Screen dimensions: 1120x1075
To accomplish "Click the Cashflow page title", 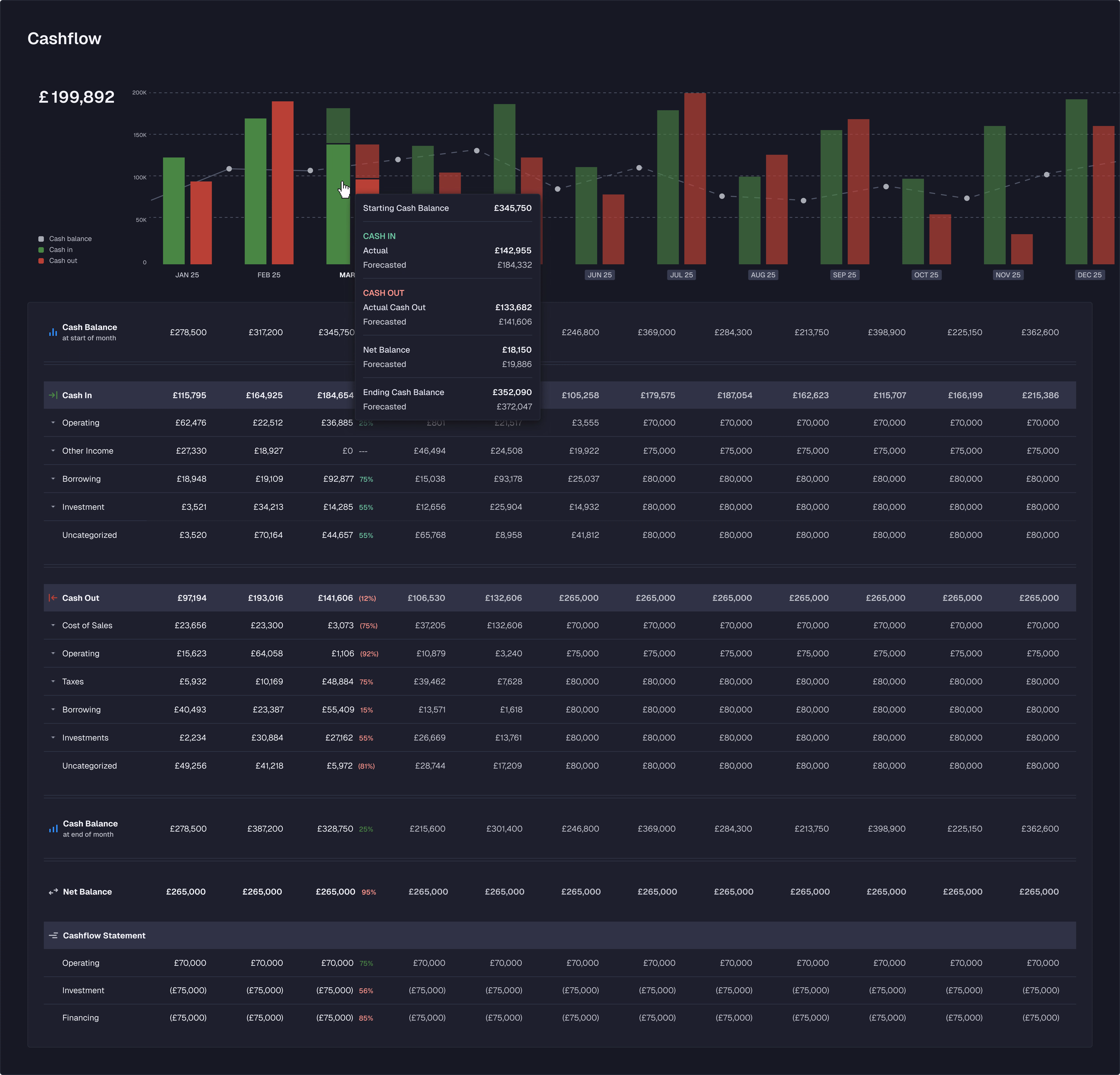I will pyautogui.click(x=65, y=38).
